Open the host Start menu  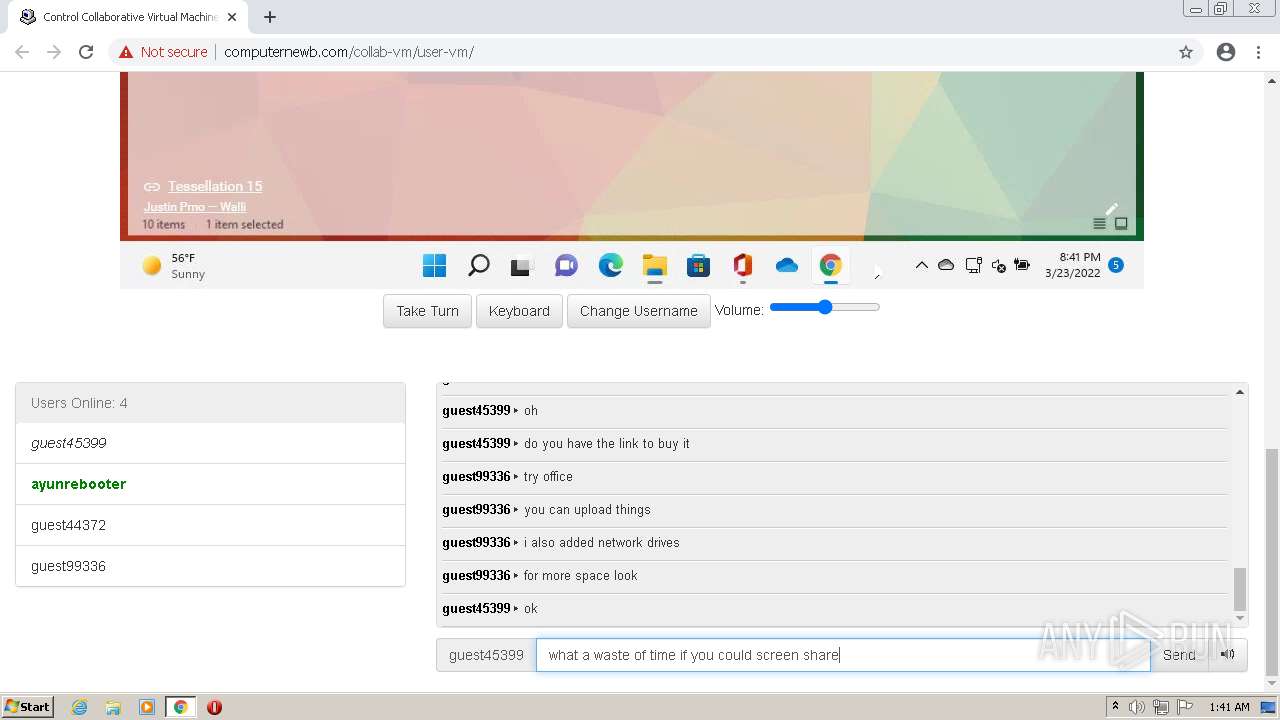[x=28, y=707]
